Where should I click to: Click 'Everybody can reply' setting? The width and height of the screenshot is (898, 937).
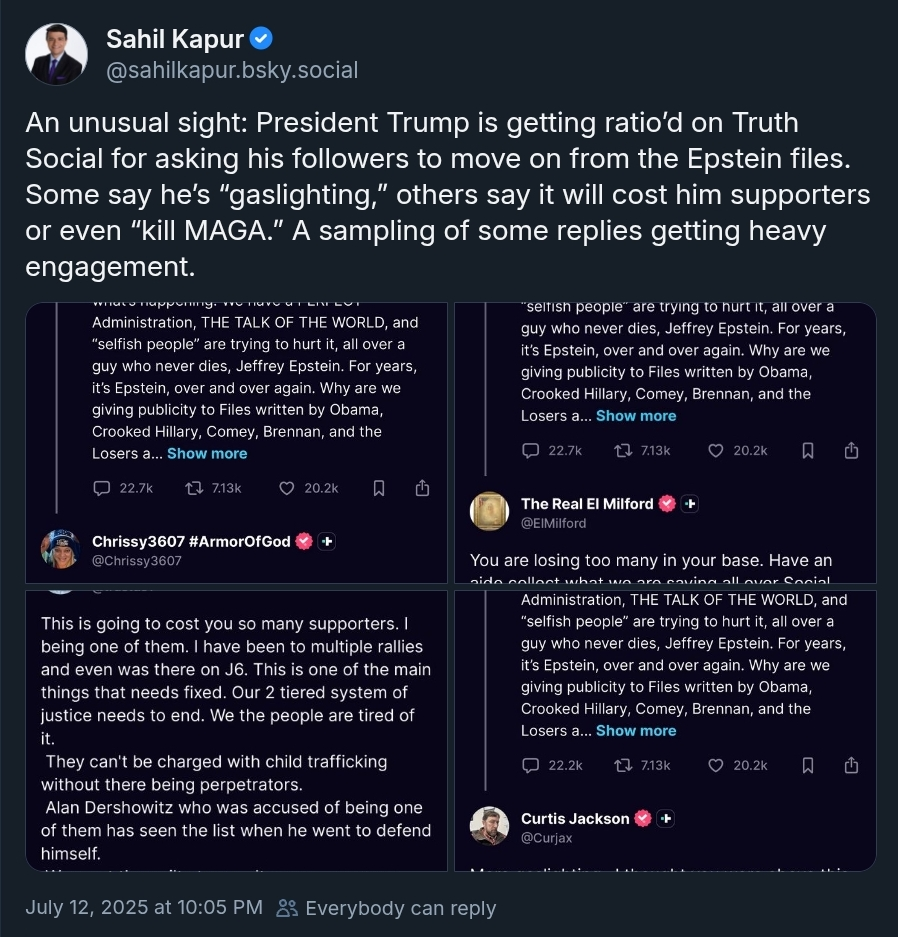[387, 908]
